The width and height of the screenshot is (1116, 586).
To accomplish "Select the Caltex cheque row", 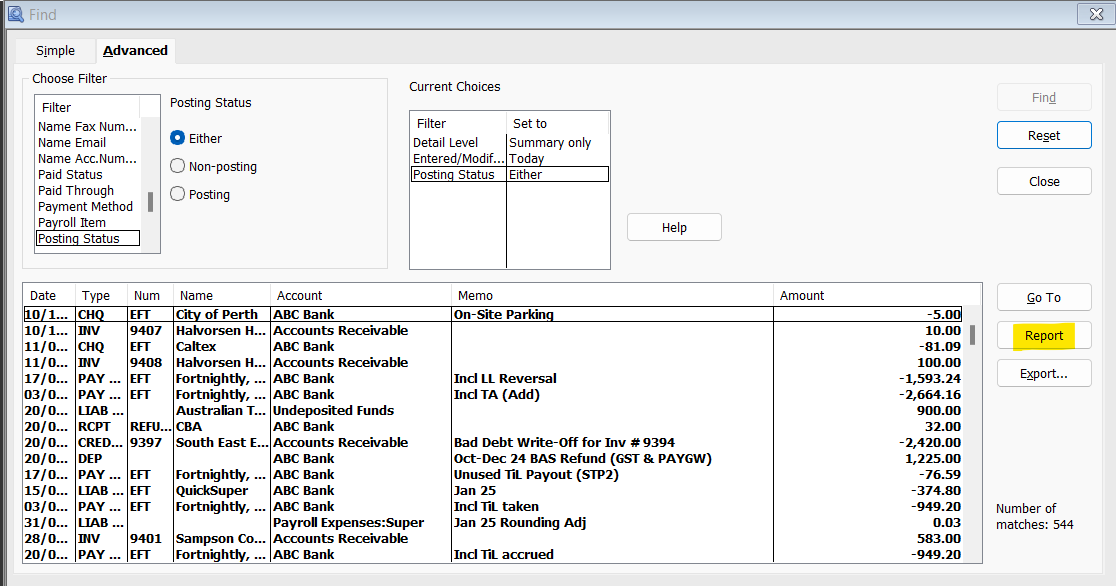I will [493, 347].
